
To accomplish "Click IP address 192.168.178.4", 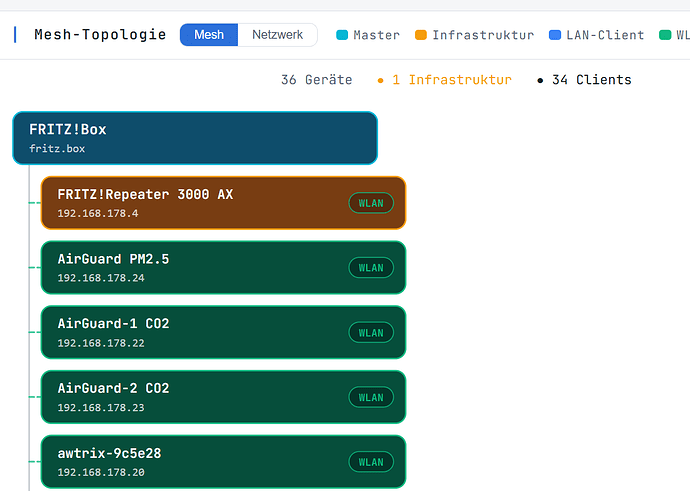I will [x=98, y=213].
